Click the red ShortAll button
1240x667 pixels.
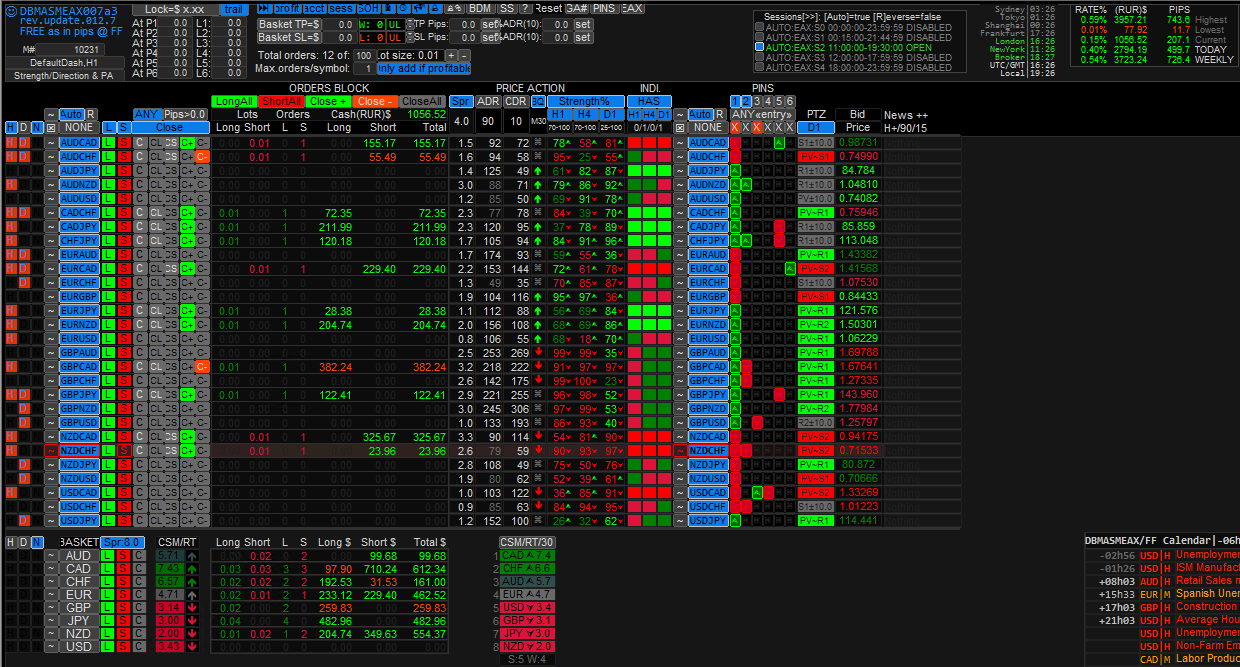tap(281, 101)
